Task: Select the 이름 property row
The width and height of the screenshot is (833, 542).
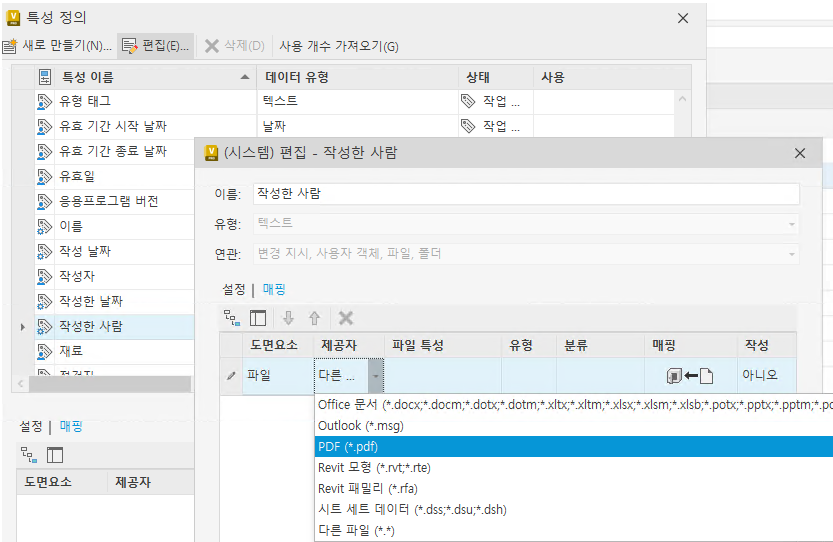Action: [115, 226]
